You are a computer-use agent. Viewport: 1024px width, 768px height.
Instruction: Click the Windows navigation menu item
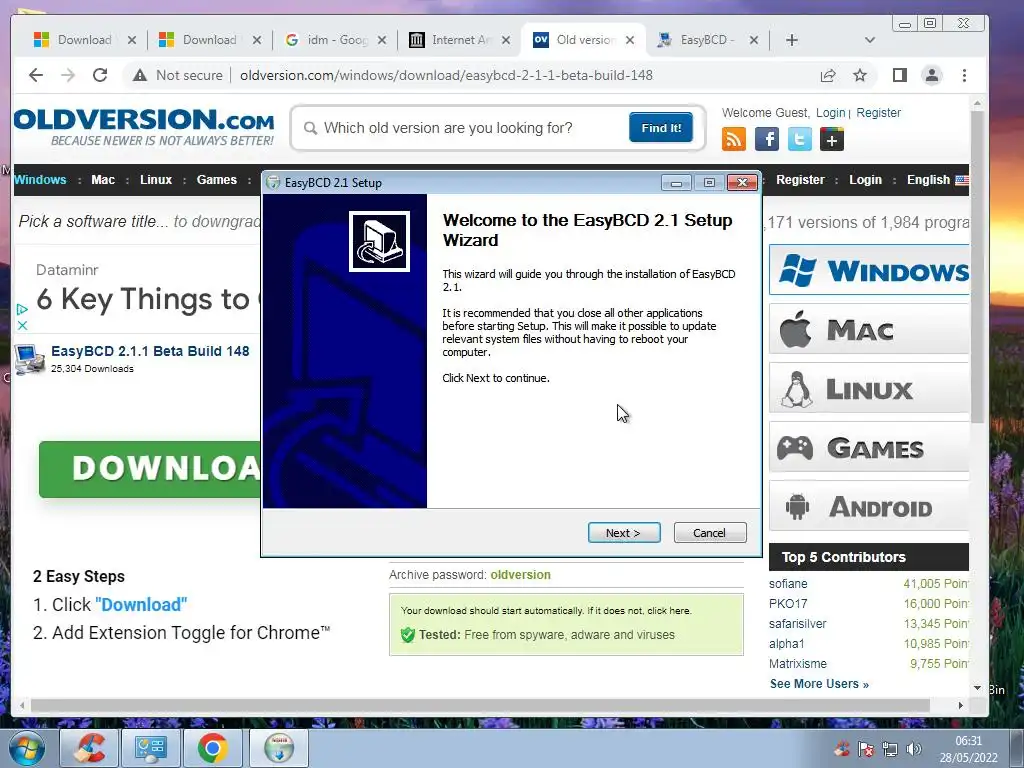(40, 180)
